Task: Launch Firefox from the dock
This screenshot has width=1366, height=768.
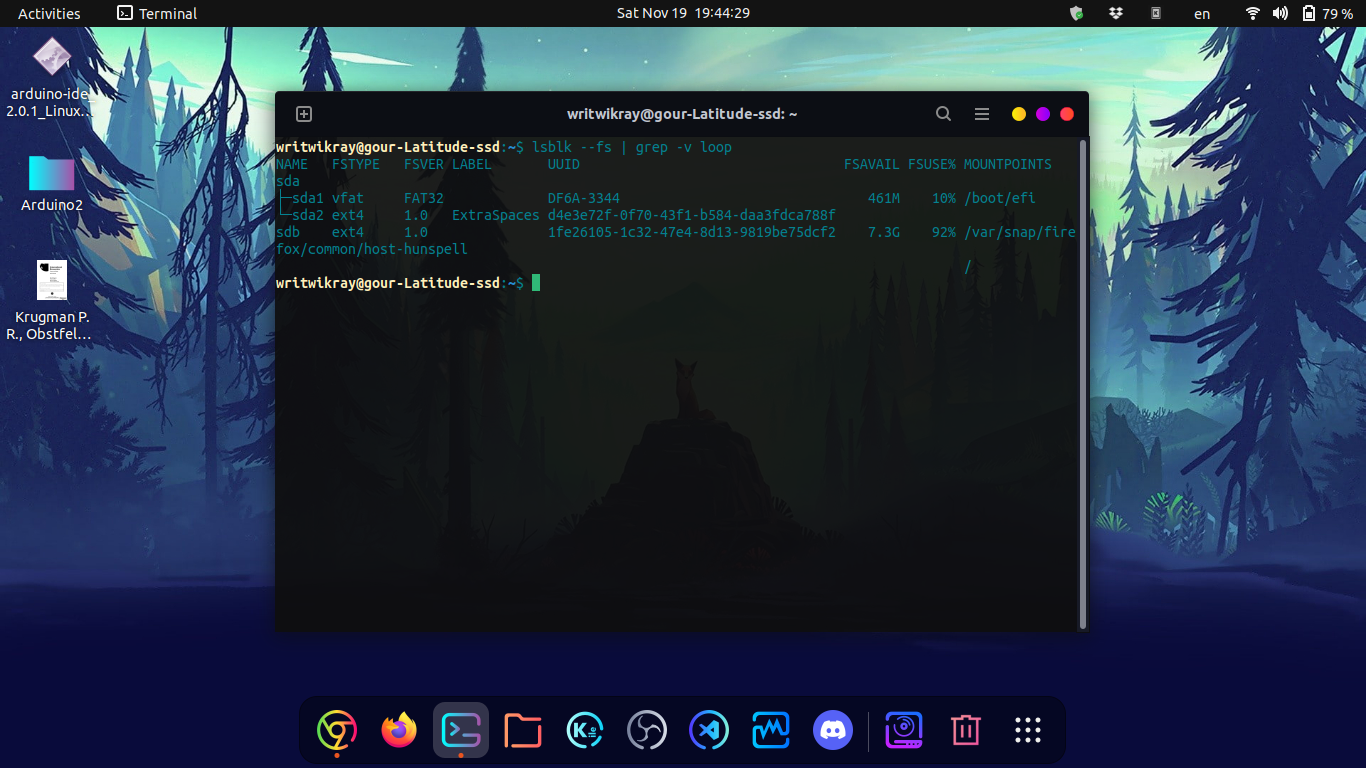Action: [x=398, y=730]
